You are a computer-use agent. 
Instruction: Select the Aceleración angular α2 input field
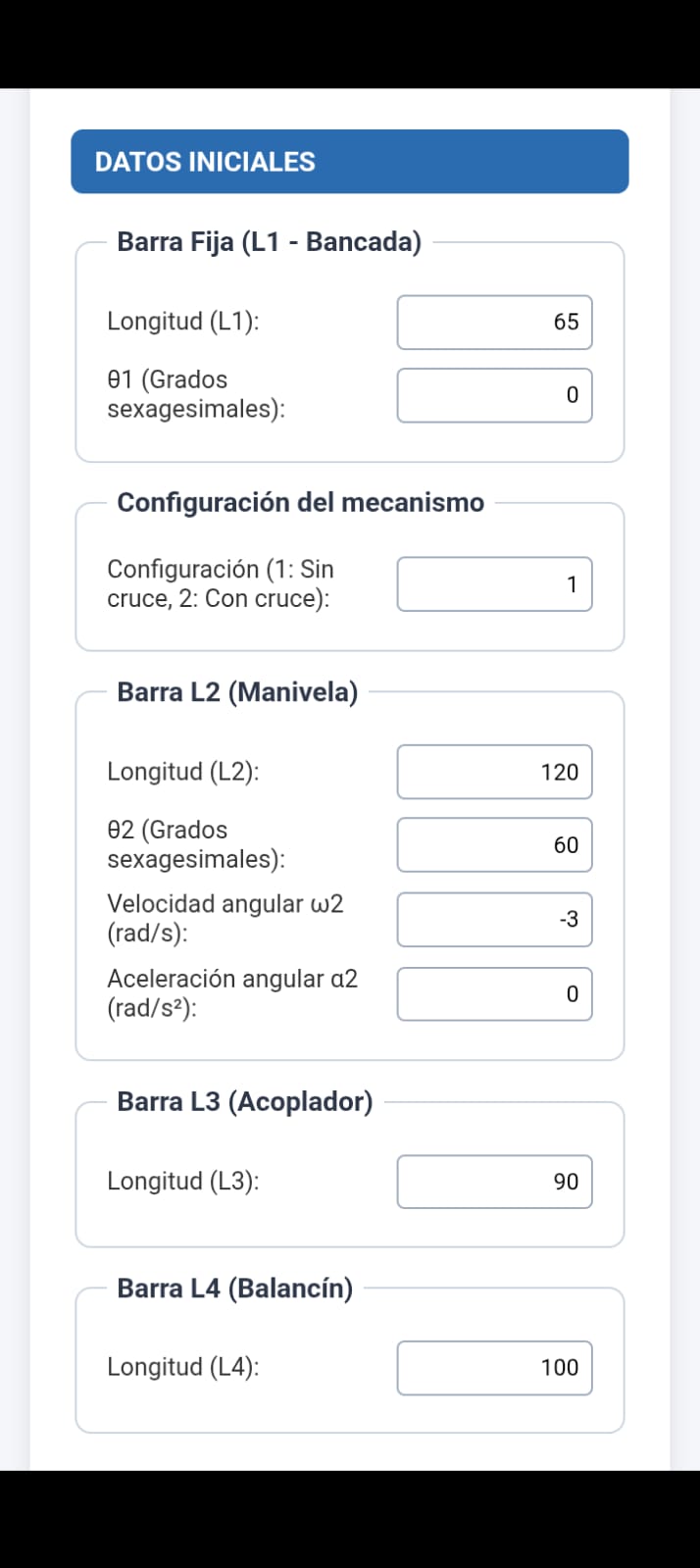tap(494, 994)
